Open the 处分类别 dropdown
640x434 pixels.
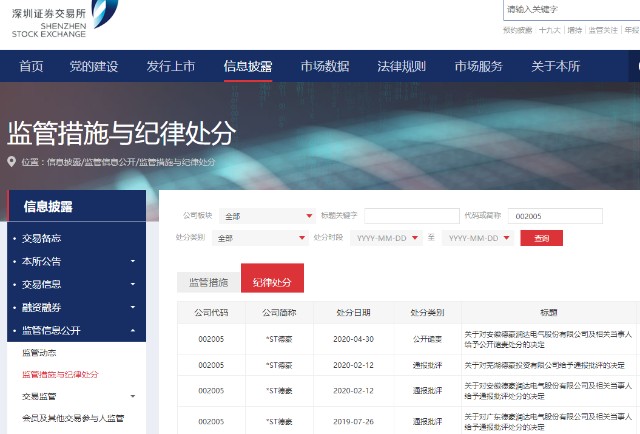260,238
